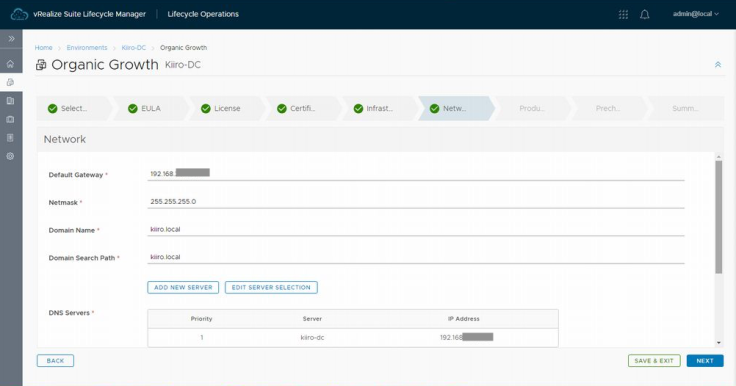Click the Server column header
This screenshot has width=736, height=386.
312,319
